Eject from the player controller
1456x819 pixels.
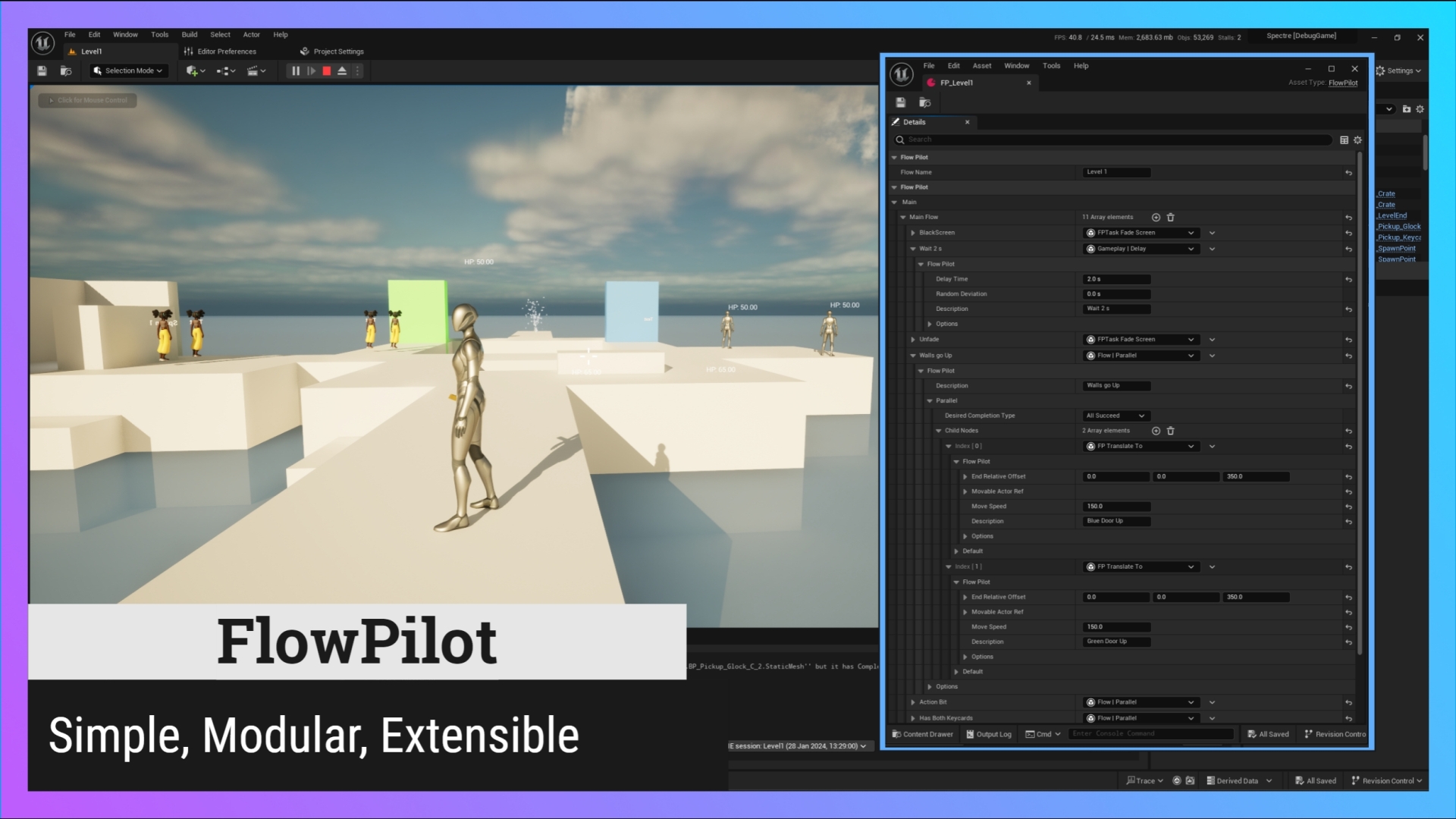coord(342,71)
